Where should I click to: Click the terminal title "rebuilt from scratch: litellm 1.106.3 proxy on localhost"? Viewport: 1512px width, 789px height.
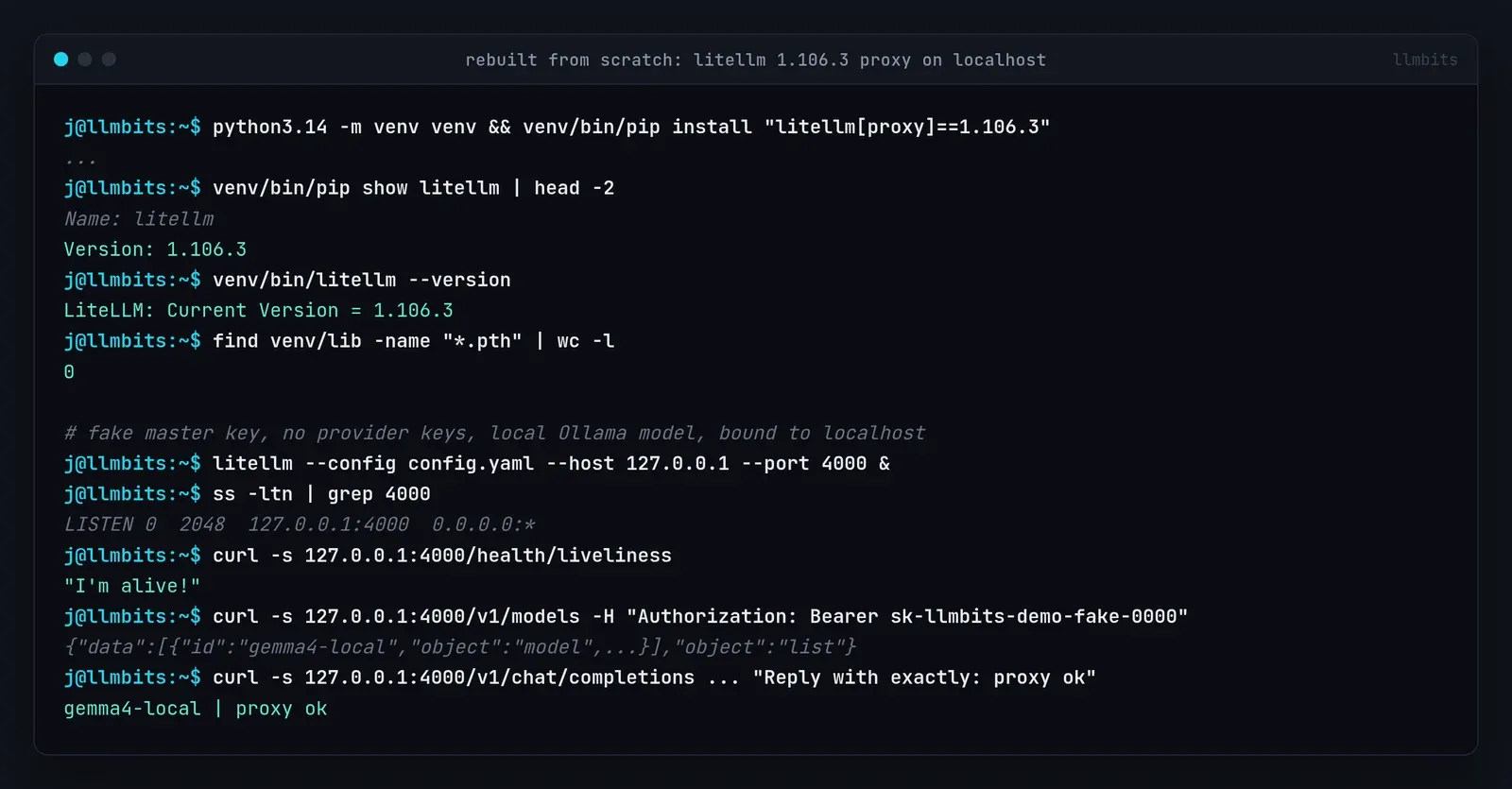(x=755, y=60)
